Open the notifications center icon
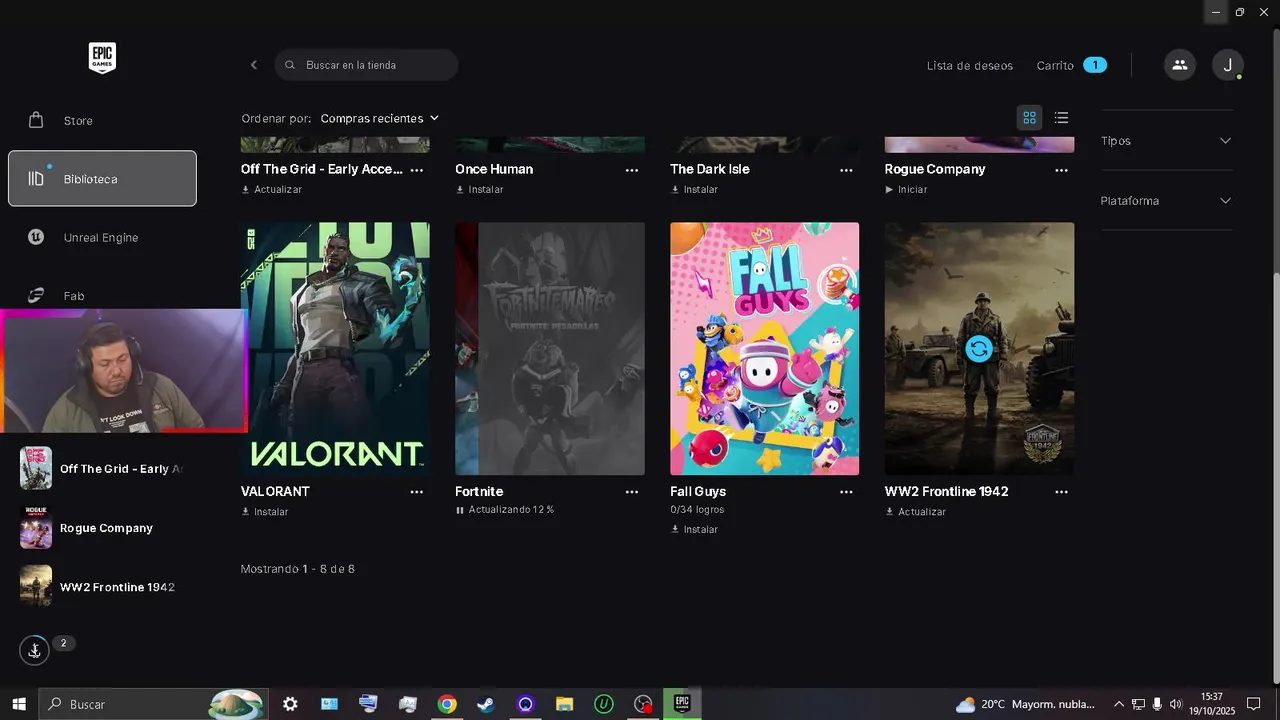 pyautogui.click(x=1253, y=704)
